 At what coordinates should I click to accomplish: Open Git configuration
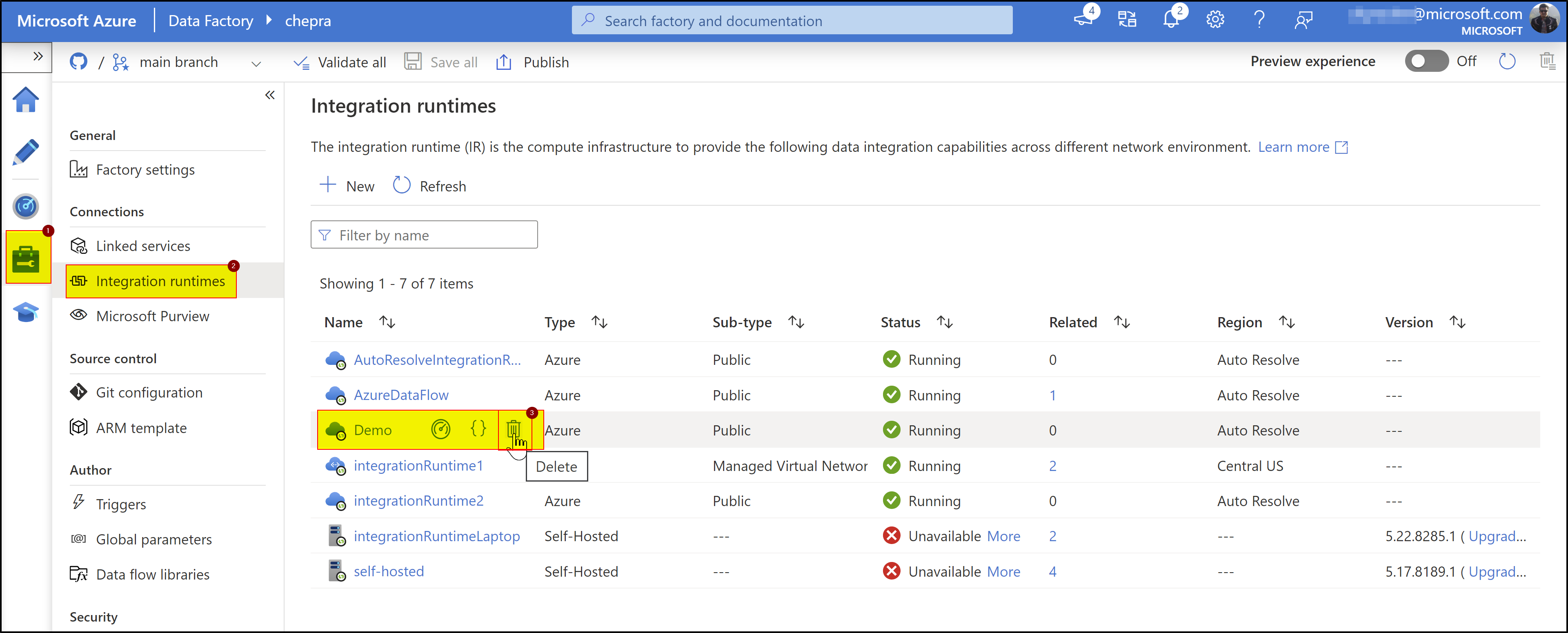tap(136, 393)
